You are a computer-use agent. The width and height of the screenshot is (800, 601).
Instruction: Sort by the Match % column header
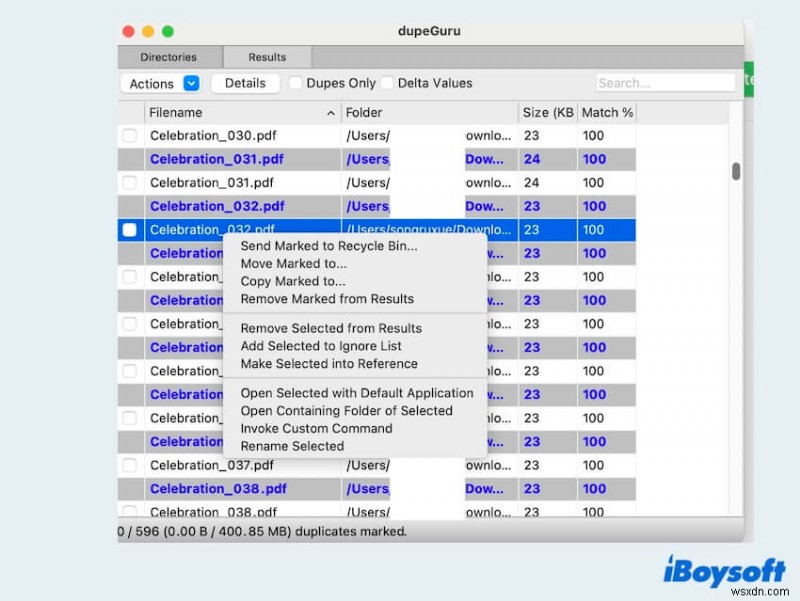coord(607,112)
